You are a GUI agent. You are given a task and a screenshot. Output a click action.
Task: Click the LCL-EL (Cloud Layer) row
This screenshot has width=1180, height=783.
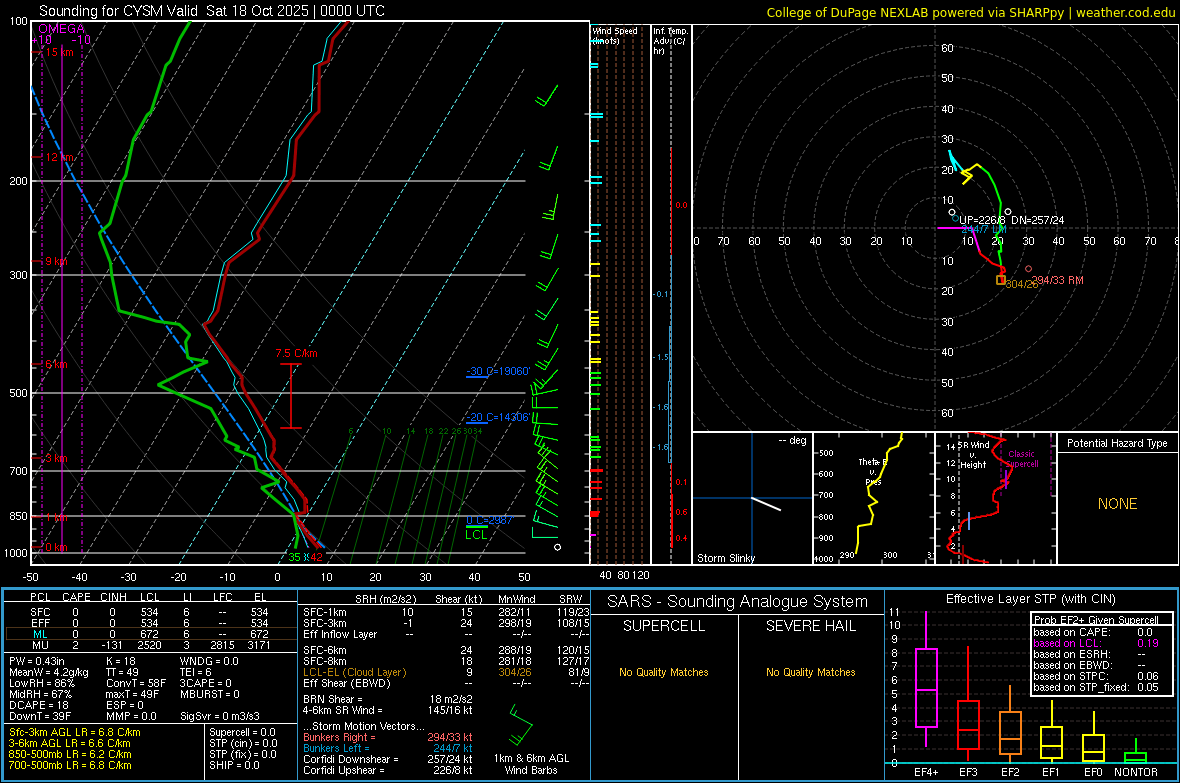point(446,672)
